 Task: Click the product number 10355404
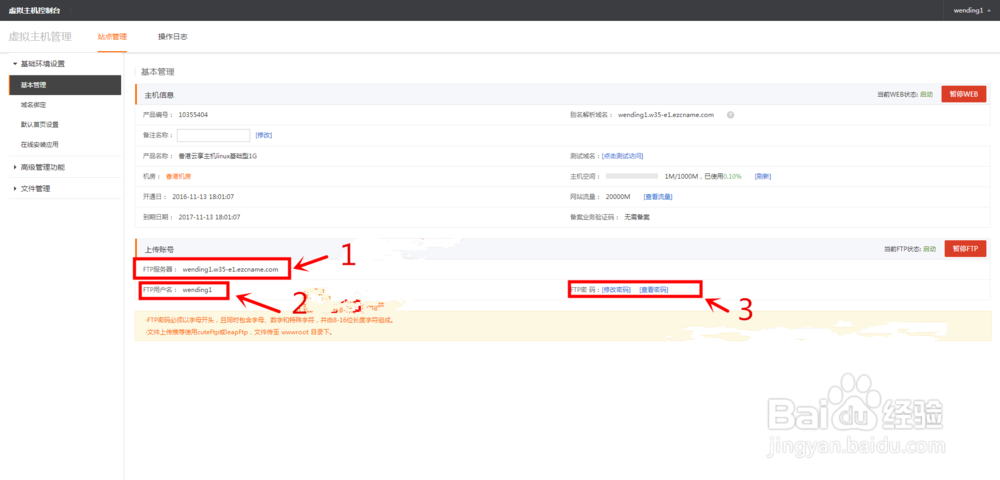point(193,115)
